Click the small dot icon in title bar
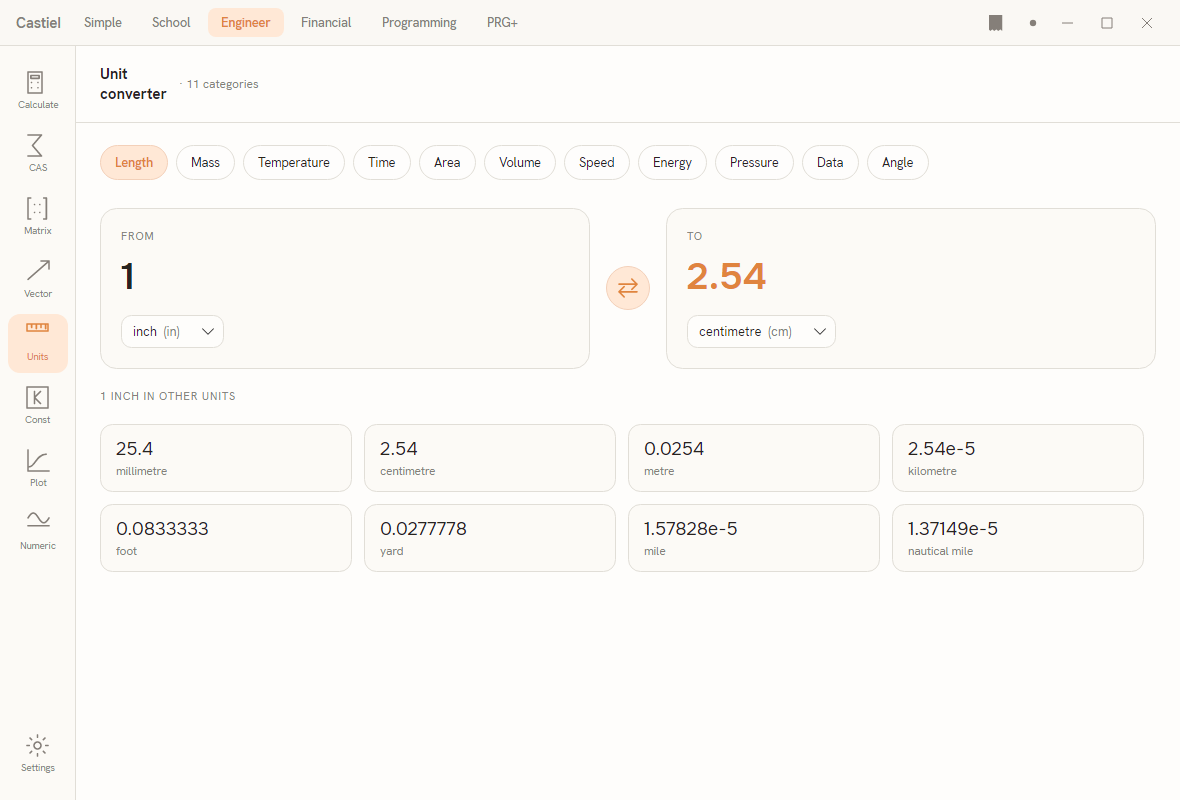Image resolution: width=1180 pixels, height=800 pixels. click(1032, 23)
